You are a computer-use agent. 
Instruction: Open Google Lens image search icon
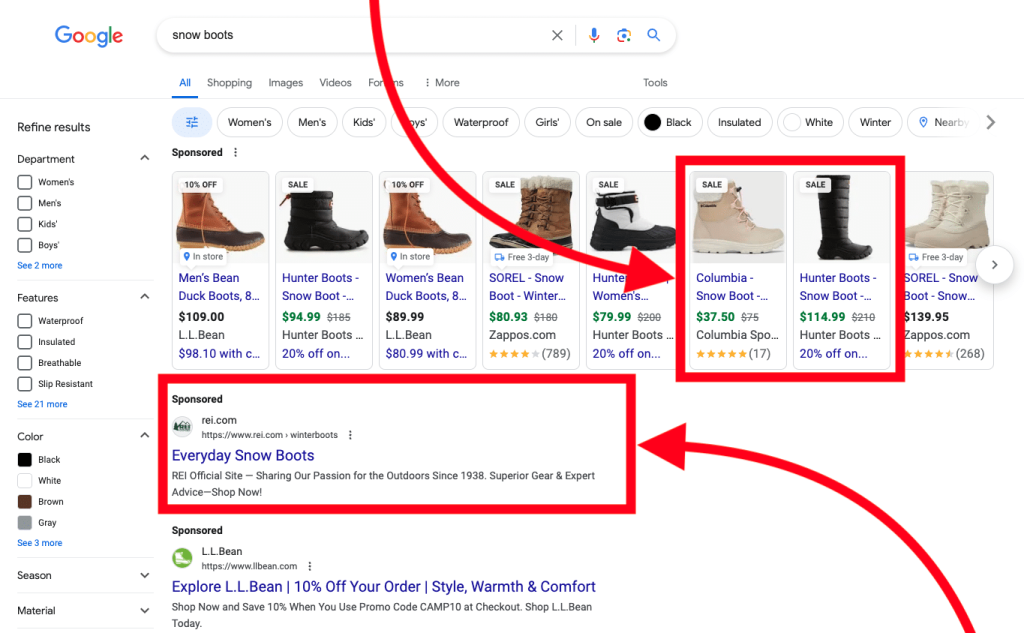(624, 35)
